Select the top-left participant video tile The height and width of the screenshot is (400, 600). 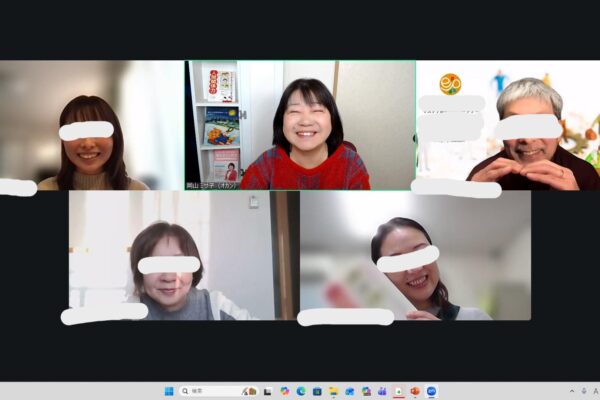point(92,125)
